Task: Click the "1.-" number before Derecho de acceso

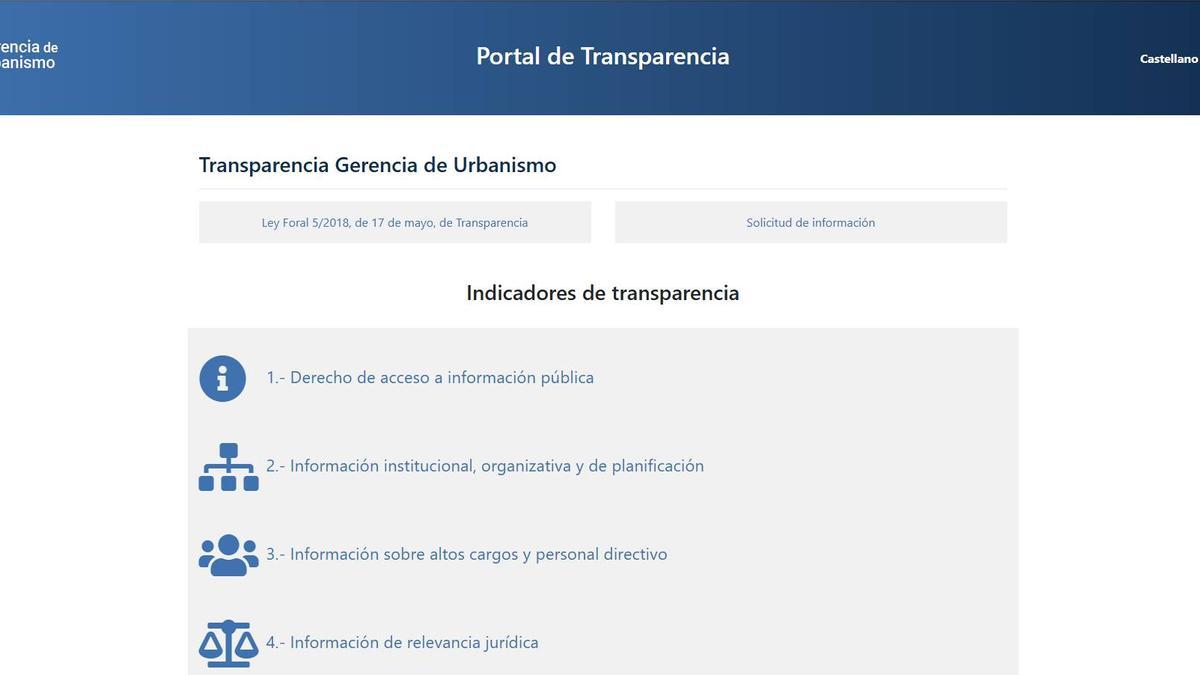Action: [x=276, y=378]
